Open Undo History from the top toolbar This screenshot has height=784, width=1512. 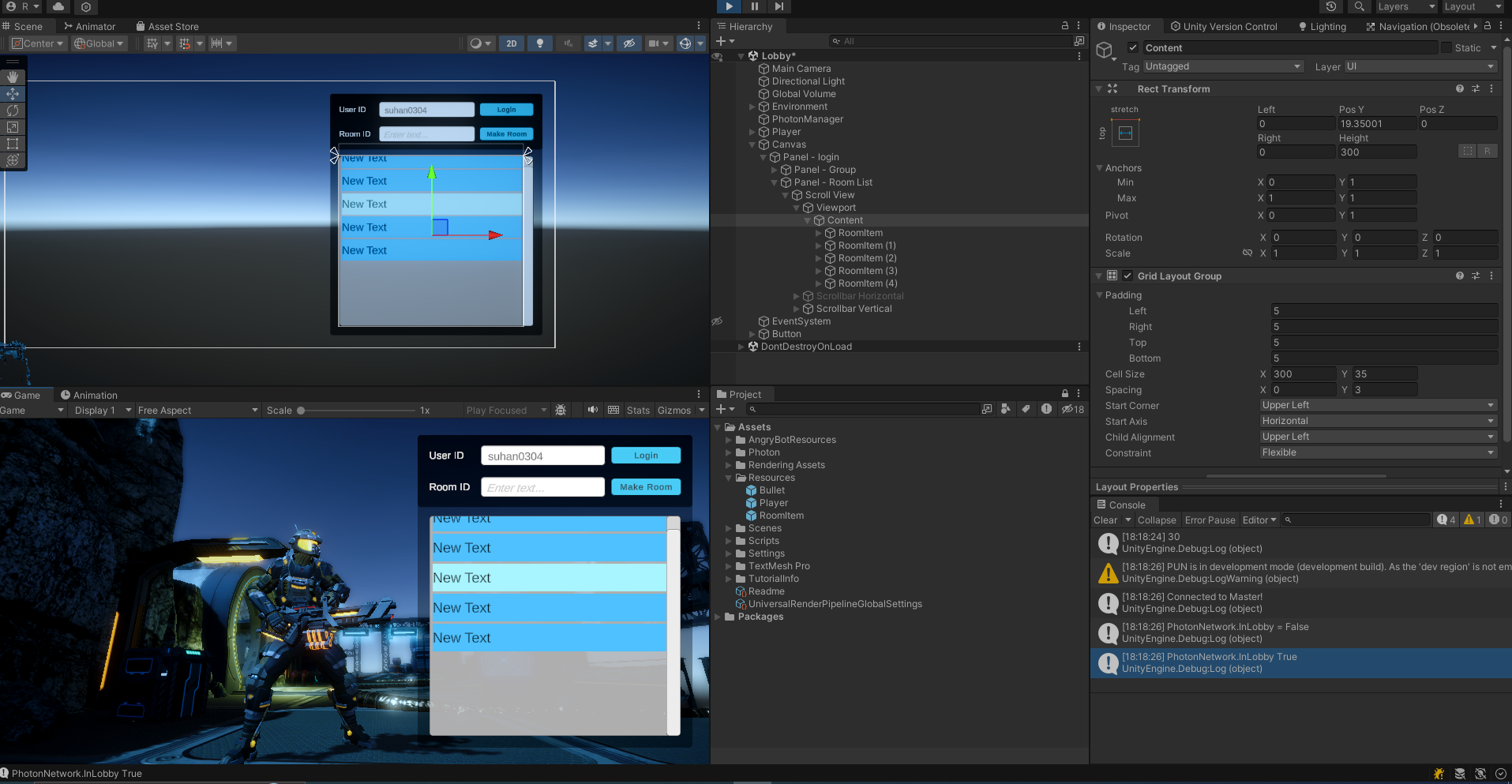point(1331,6)
